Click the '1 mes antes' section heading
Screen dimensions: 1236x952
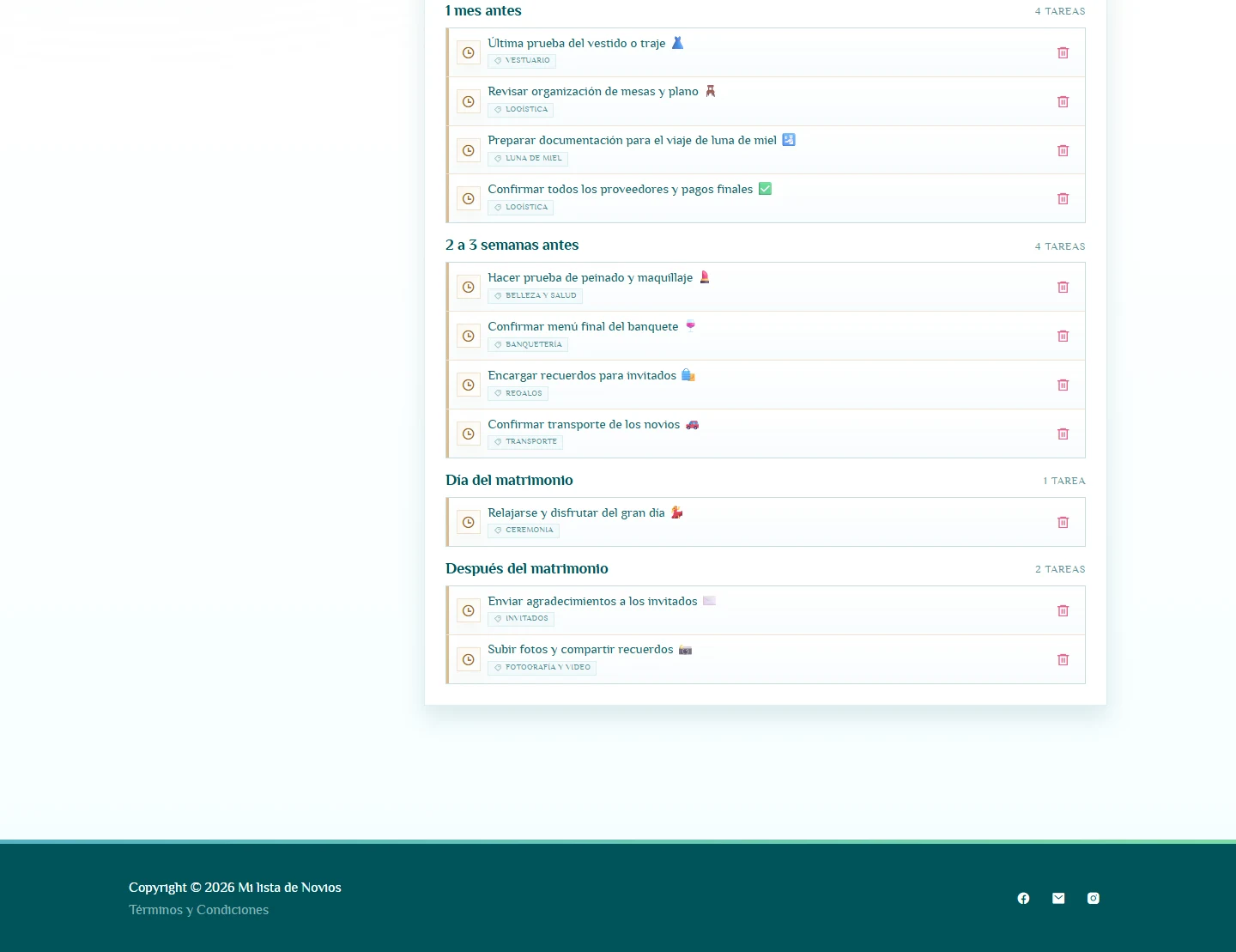tap(483, 11)
